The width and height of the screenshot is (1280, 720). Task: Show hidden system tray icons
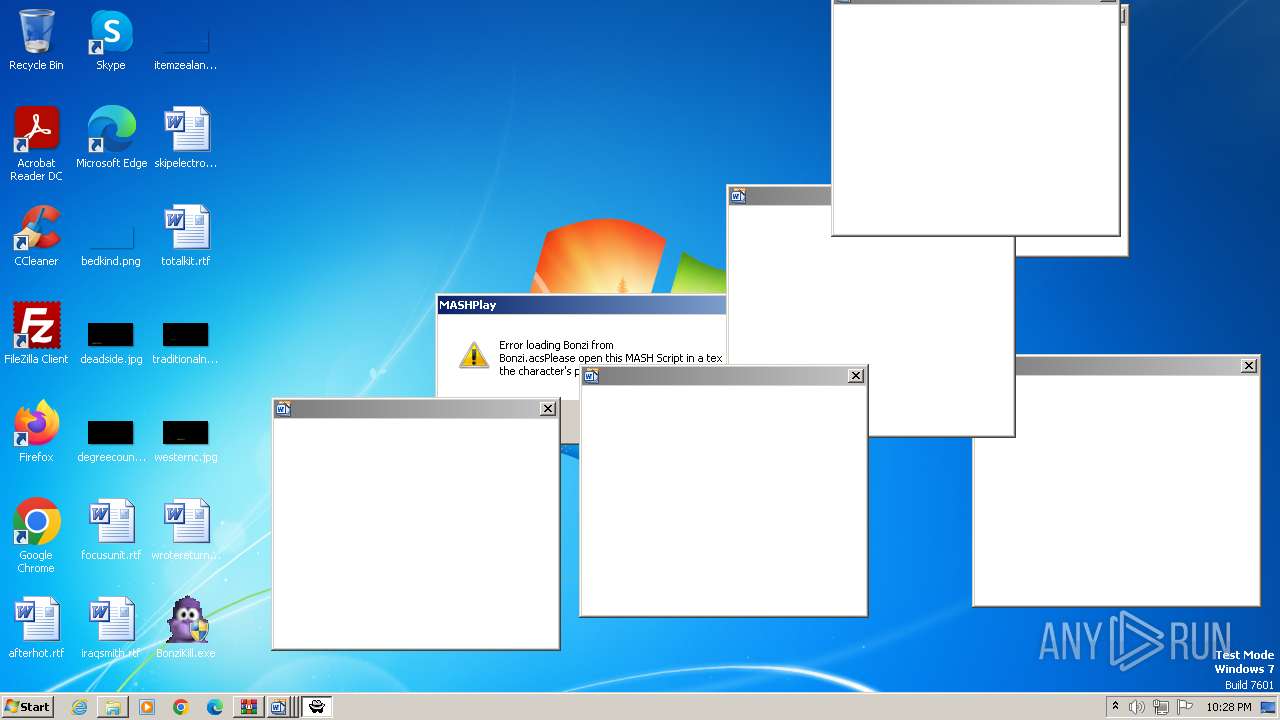click(1116, 707)
